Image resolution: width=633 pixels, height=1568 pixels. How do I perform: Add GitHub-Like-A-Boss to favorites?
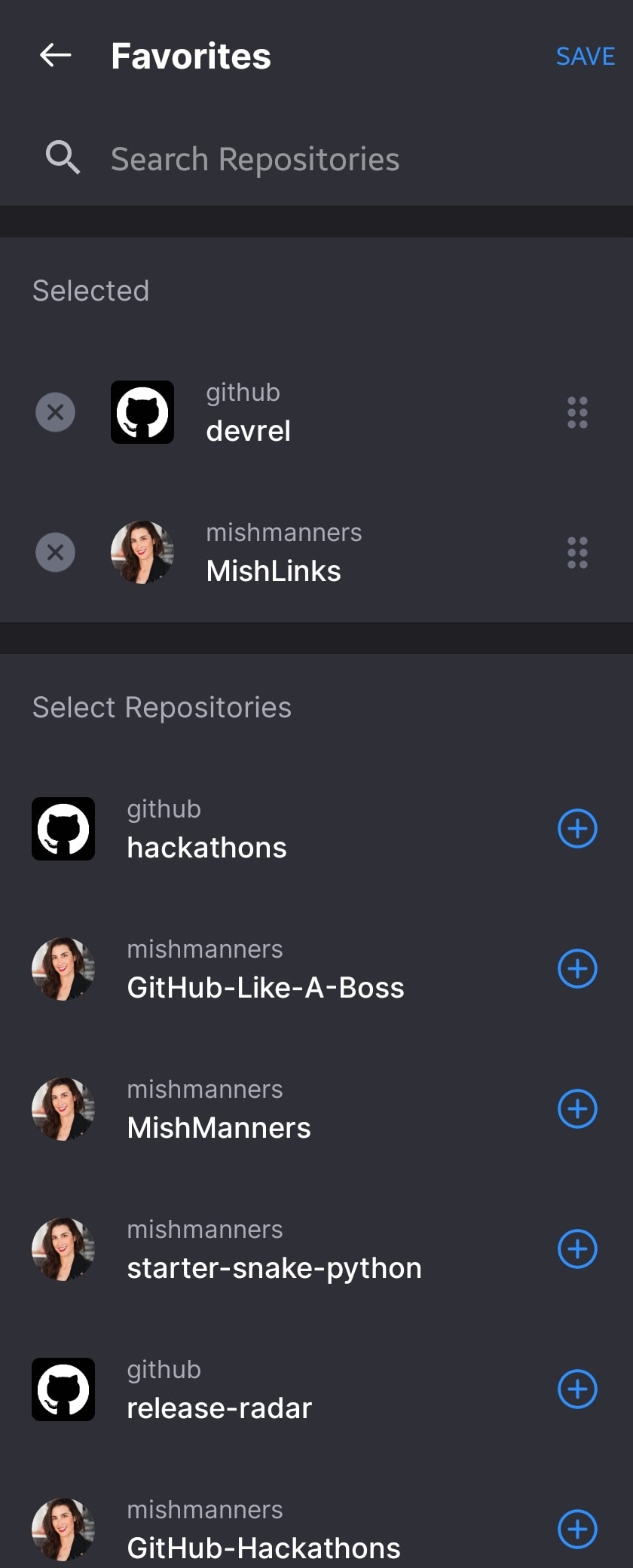coord(577,969)
